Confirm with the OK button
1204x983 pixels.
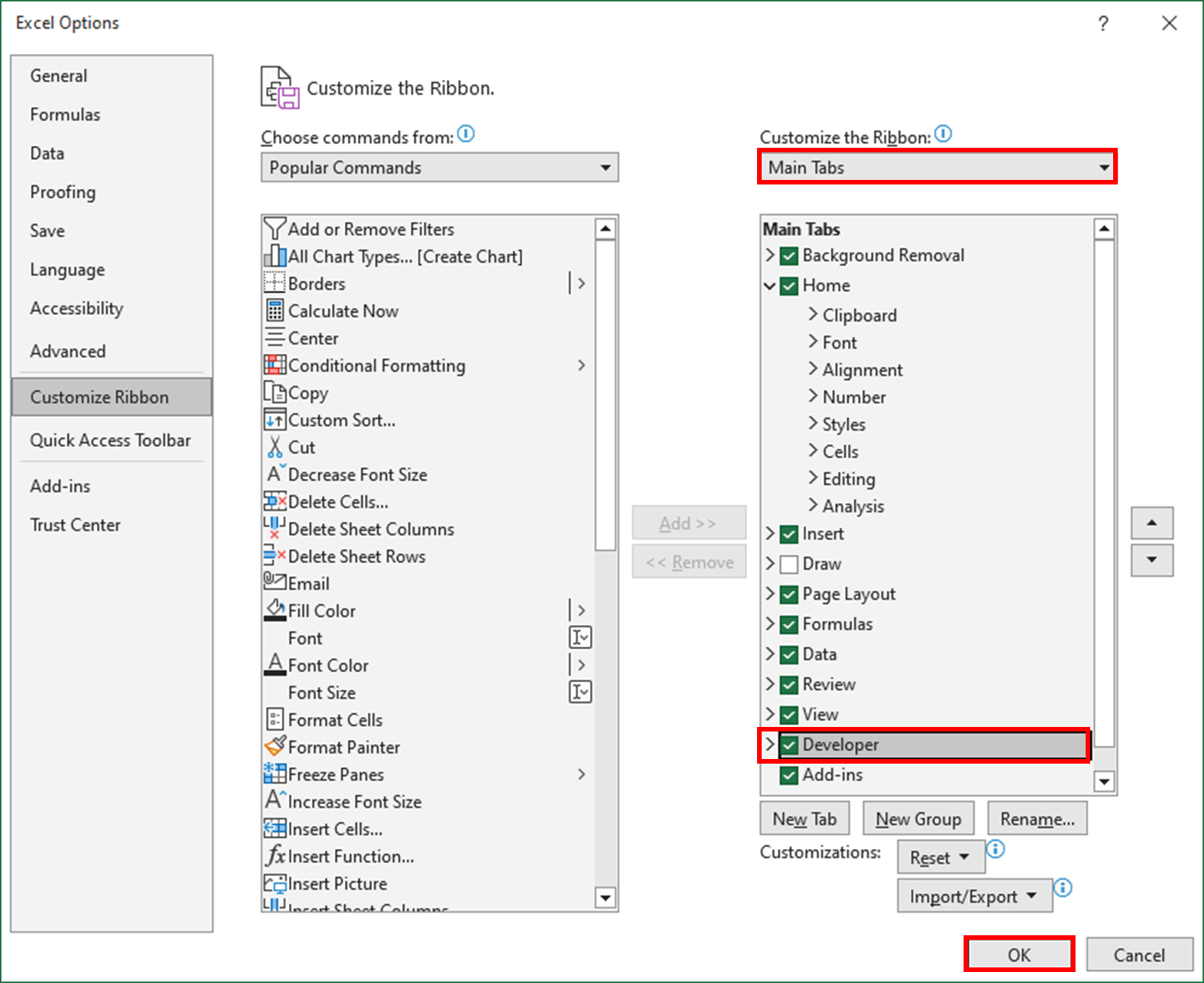coord(1019,955)
